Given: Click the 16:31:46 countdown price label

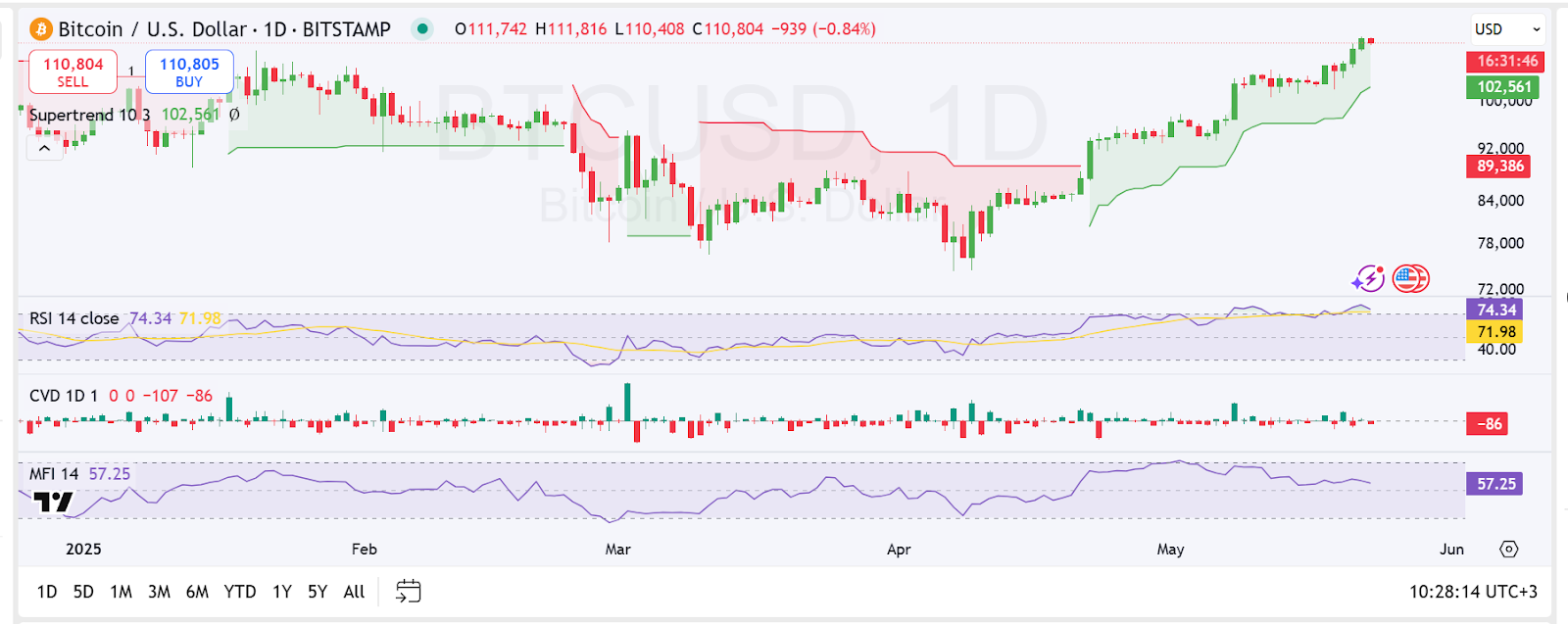Looking at the screenshot, I should pos(1506,61).
